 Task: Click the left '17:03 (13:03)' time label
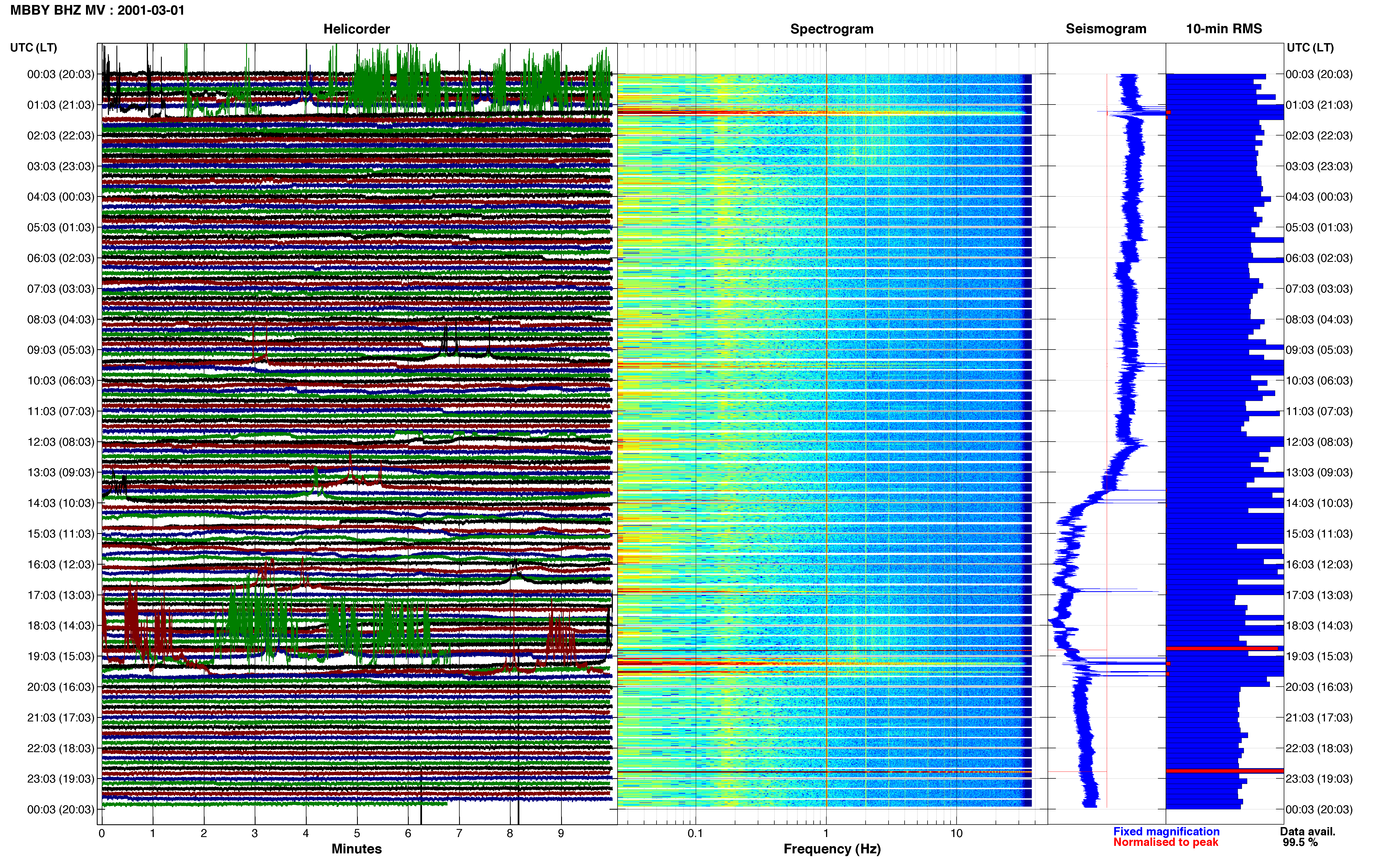pyautogui.click(x=61, y=595)
